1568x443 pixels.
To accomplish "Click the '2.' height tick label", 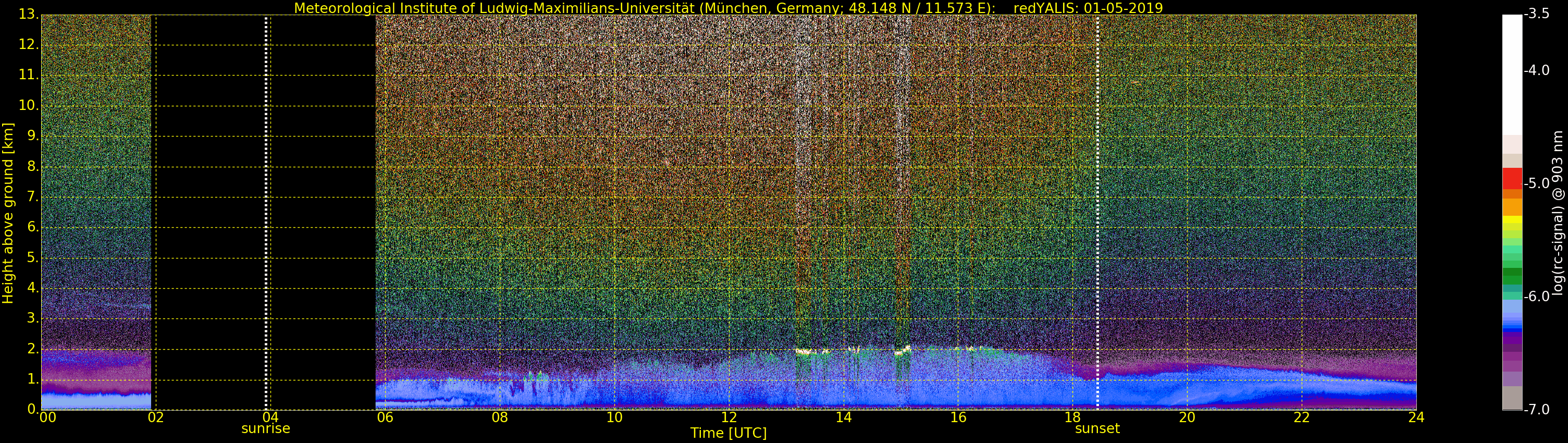I will pyautogui.click(x=33, y=349).
